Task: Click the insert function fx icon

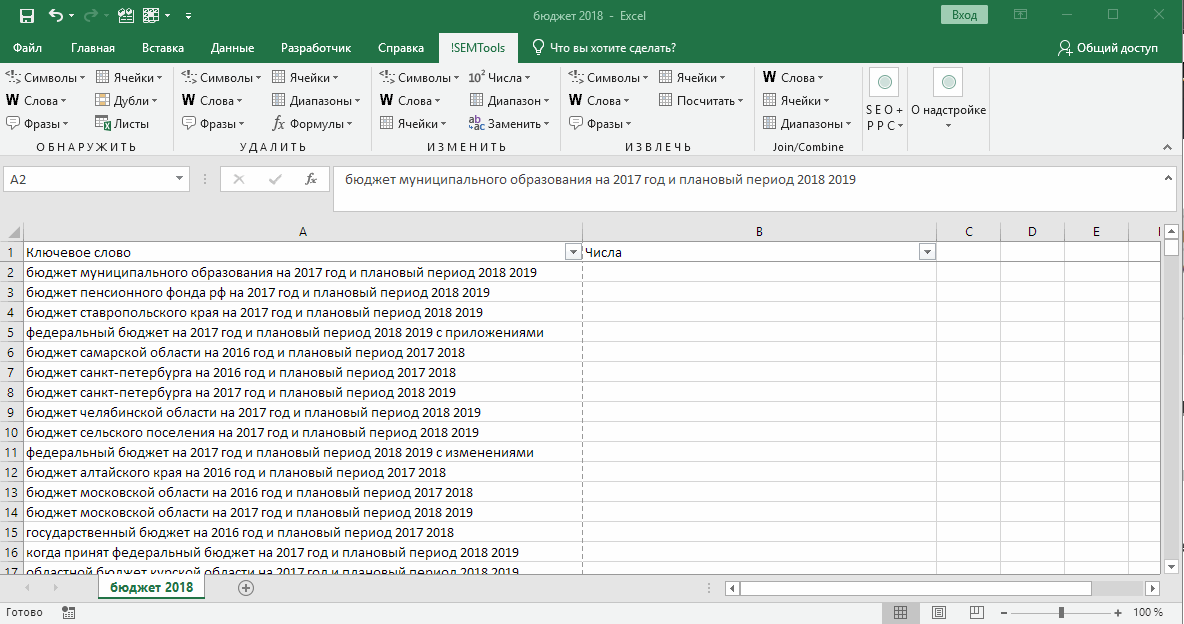Action: [x=311, y=179]
